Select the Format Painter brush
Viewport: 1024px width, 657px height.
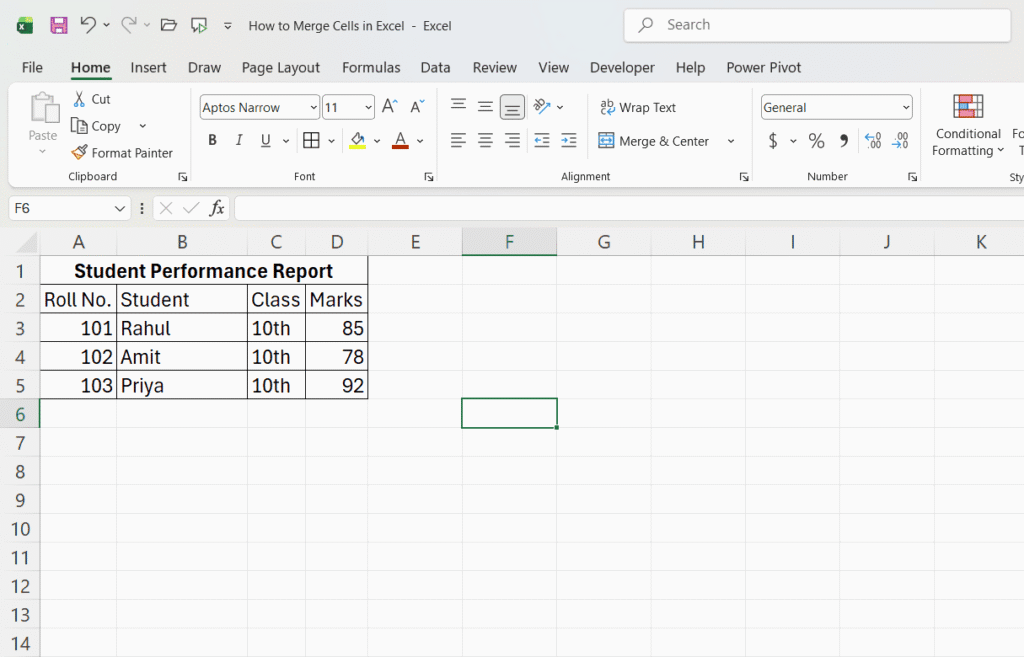point(79,152)
